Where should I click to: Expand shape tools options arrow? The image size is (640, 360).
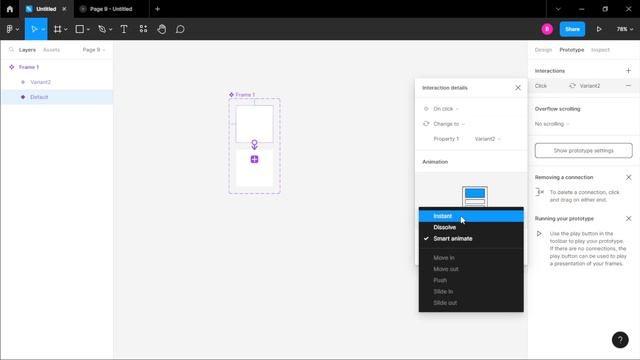pyautogui.click(x=88, y=29)
